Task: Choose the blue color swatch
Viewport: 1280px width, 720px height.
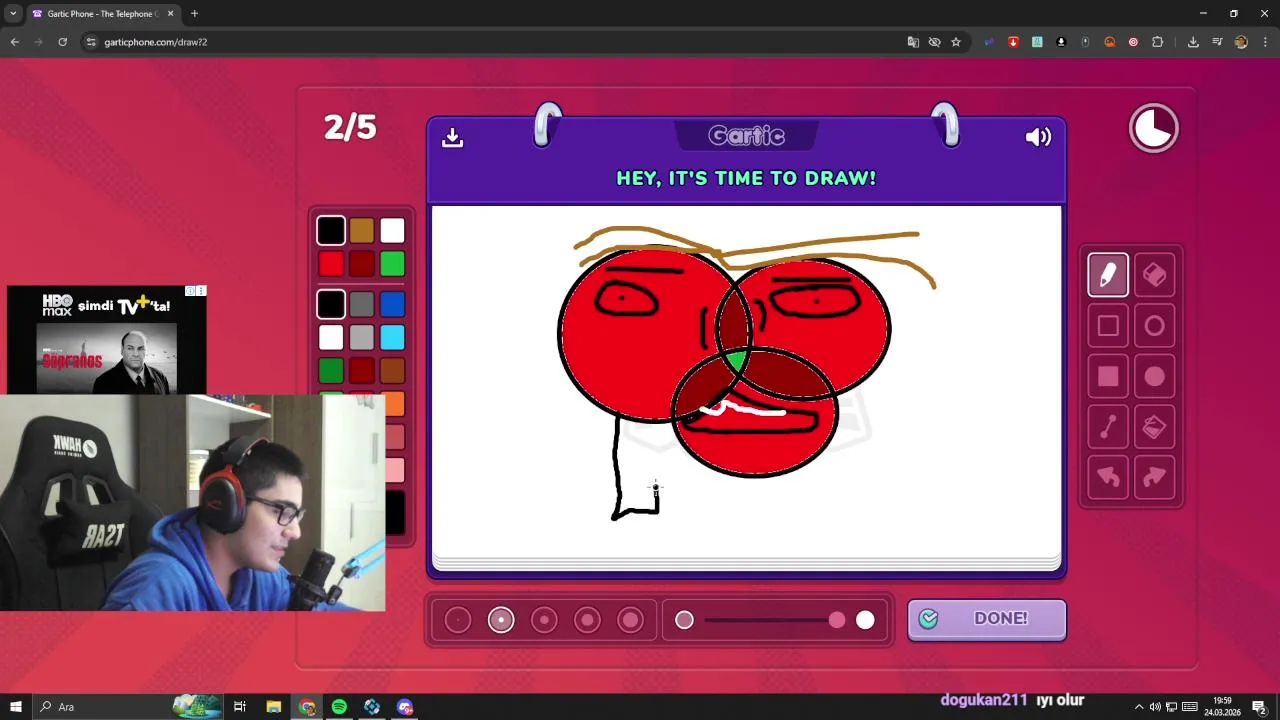Action: coord(392,304)
